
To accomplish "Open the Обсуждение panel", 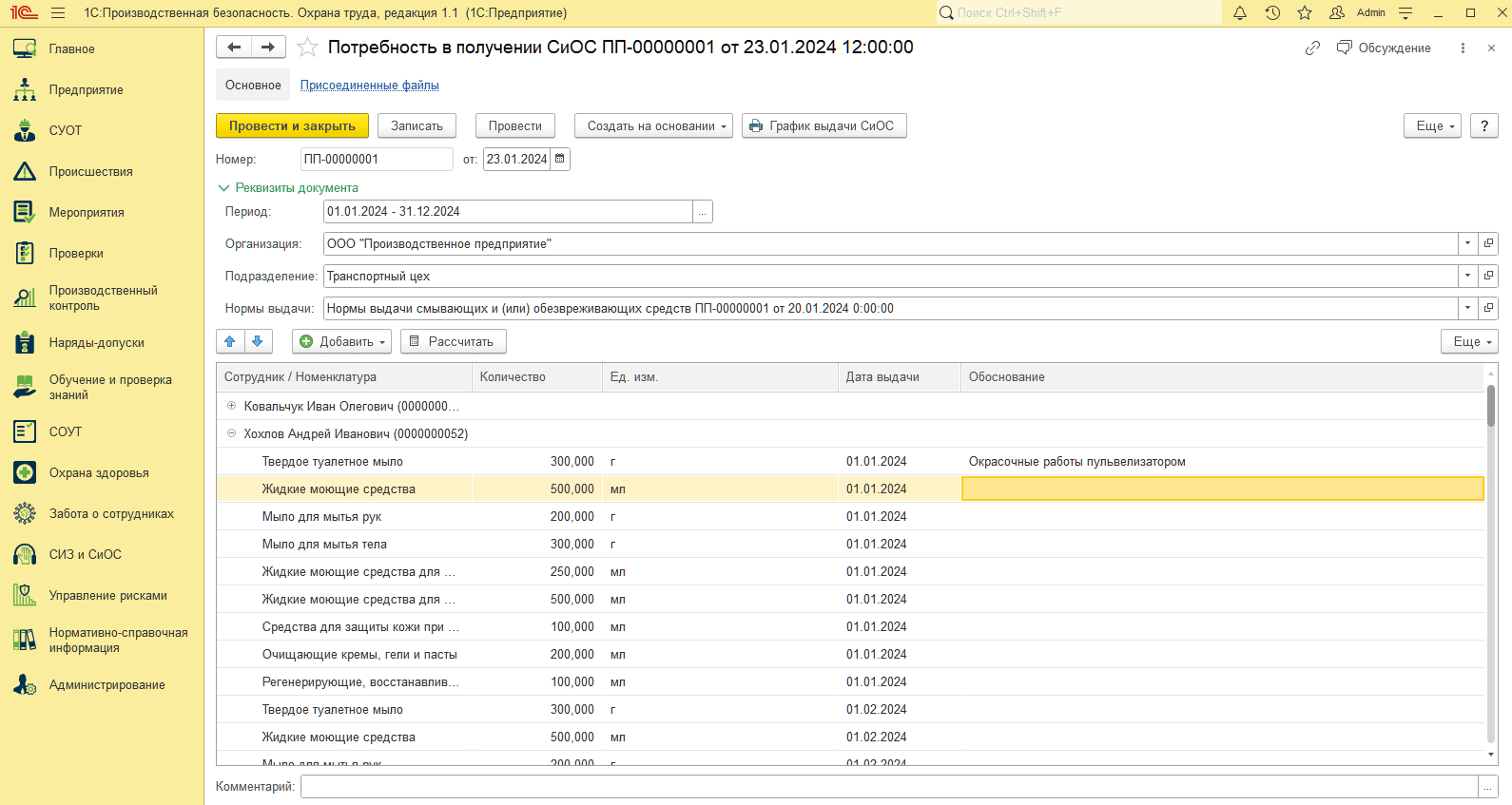I will click(1384, 48).
